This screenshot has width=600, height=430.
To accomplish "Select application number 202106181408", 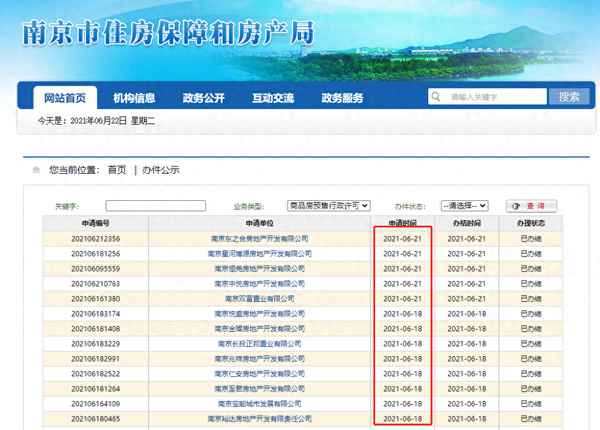I will click(96, 329).
